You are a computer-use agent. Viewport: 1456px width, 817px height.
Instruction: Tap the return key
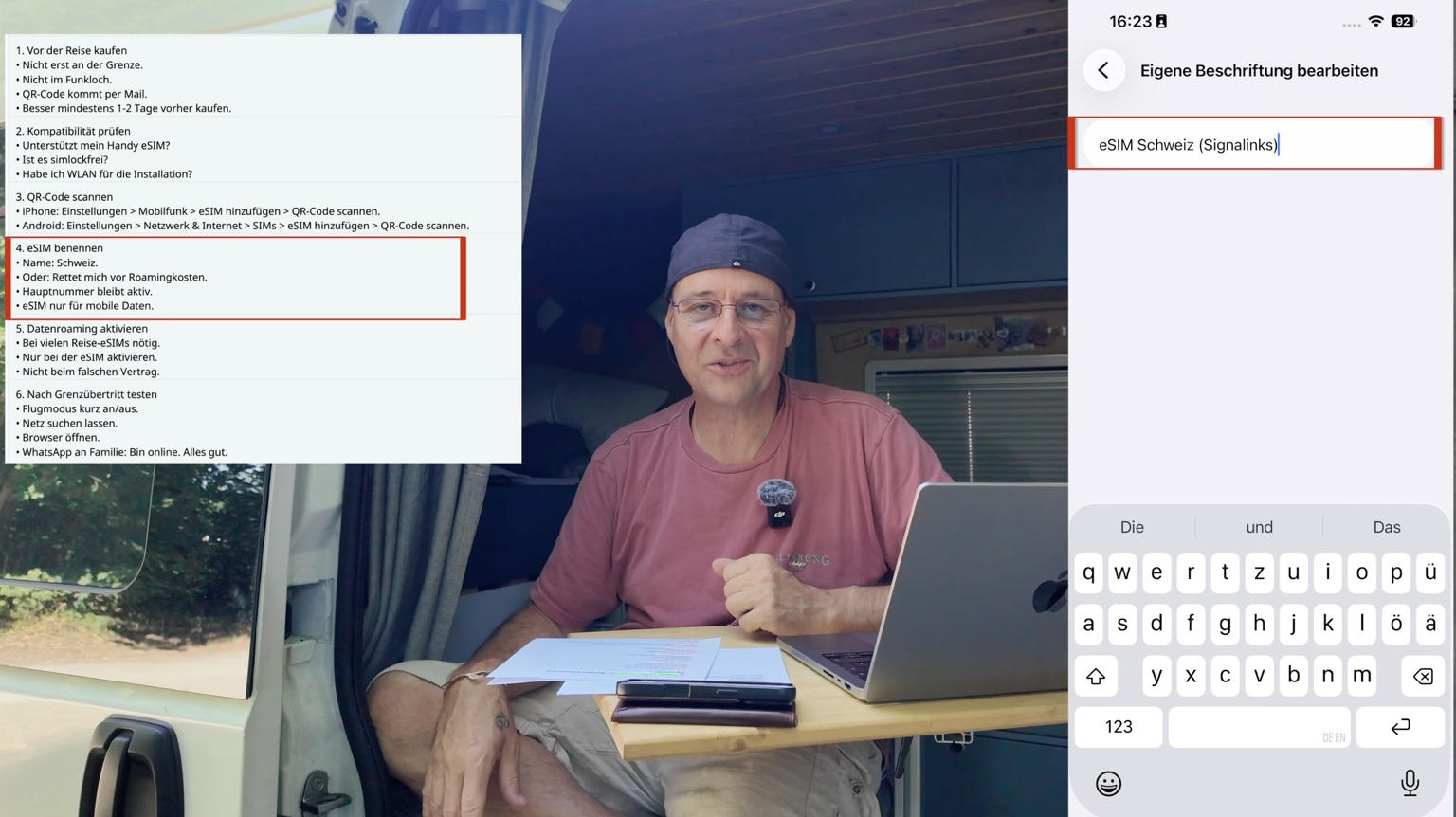[x=1400, y=727]
